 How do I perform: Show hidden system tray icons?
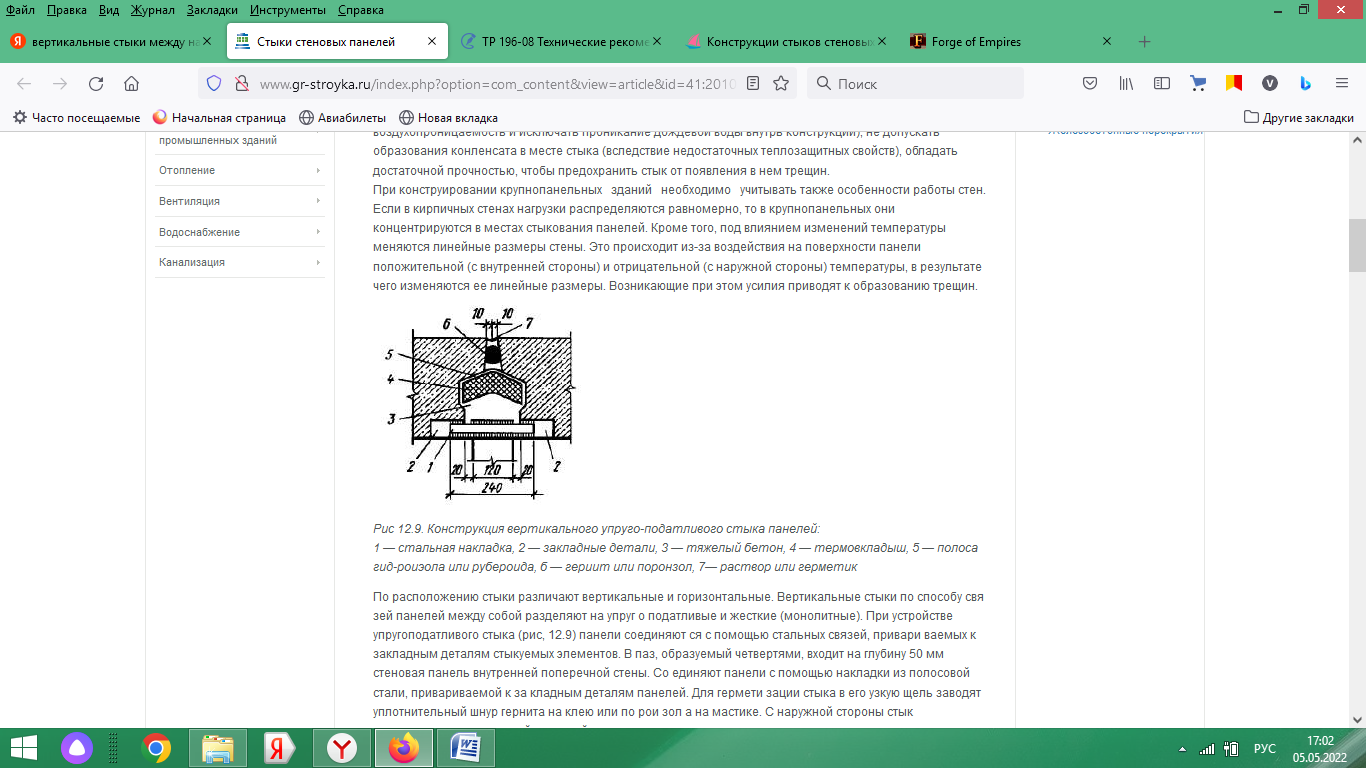pos(1182,749)
